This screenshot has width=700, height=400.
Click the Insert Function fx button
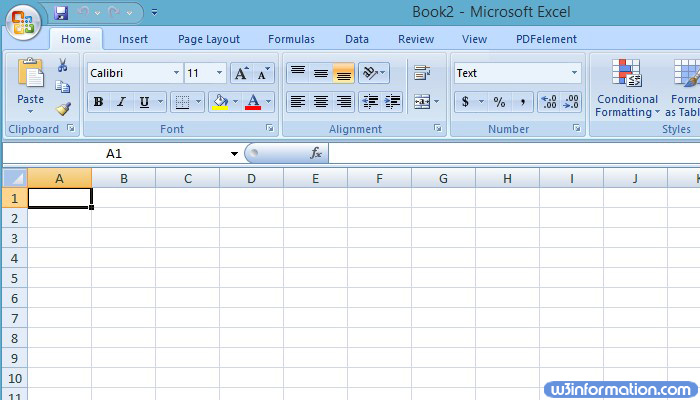pos(316,153)
